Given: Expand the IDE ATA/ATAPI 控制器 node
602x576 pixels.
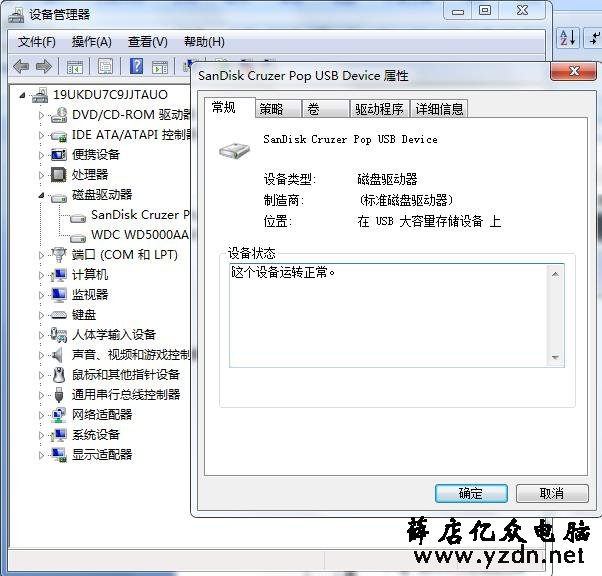Looking at the screenshot, I should tap(41, 135).
